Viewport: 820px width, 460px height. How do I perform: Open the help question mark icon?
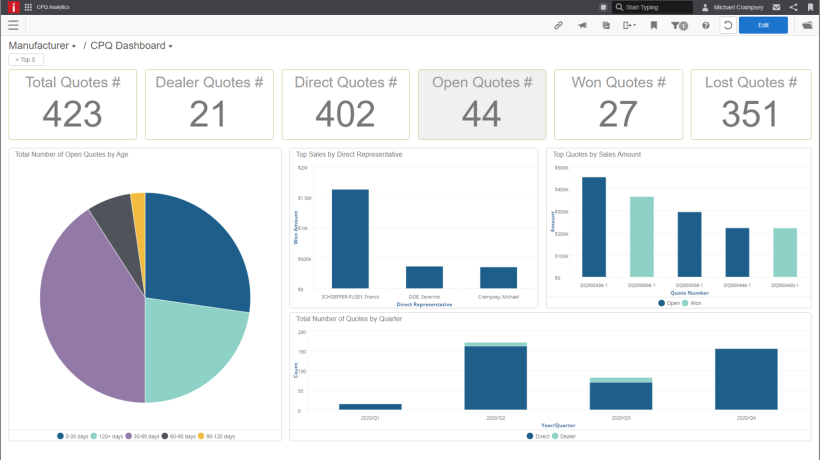pyautogui.click(x=705, y=25)
